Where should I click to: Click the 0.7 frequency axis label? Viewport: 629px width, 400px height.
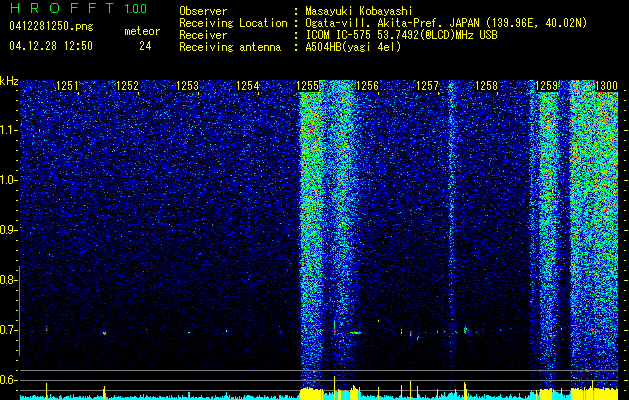[x=8, y=330]
